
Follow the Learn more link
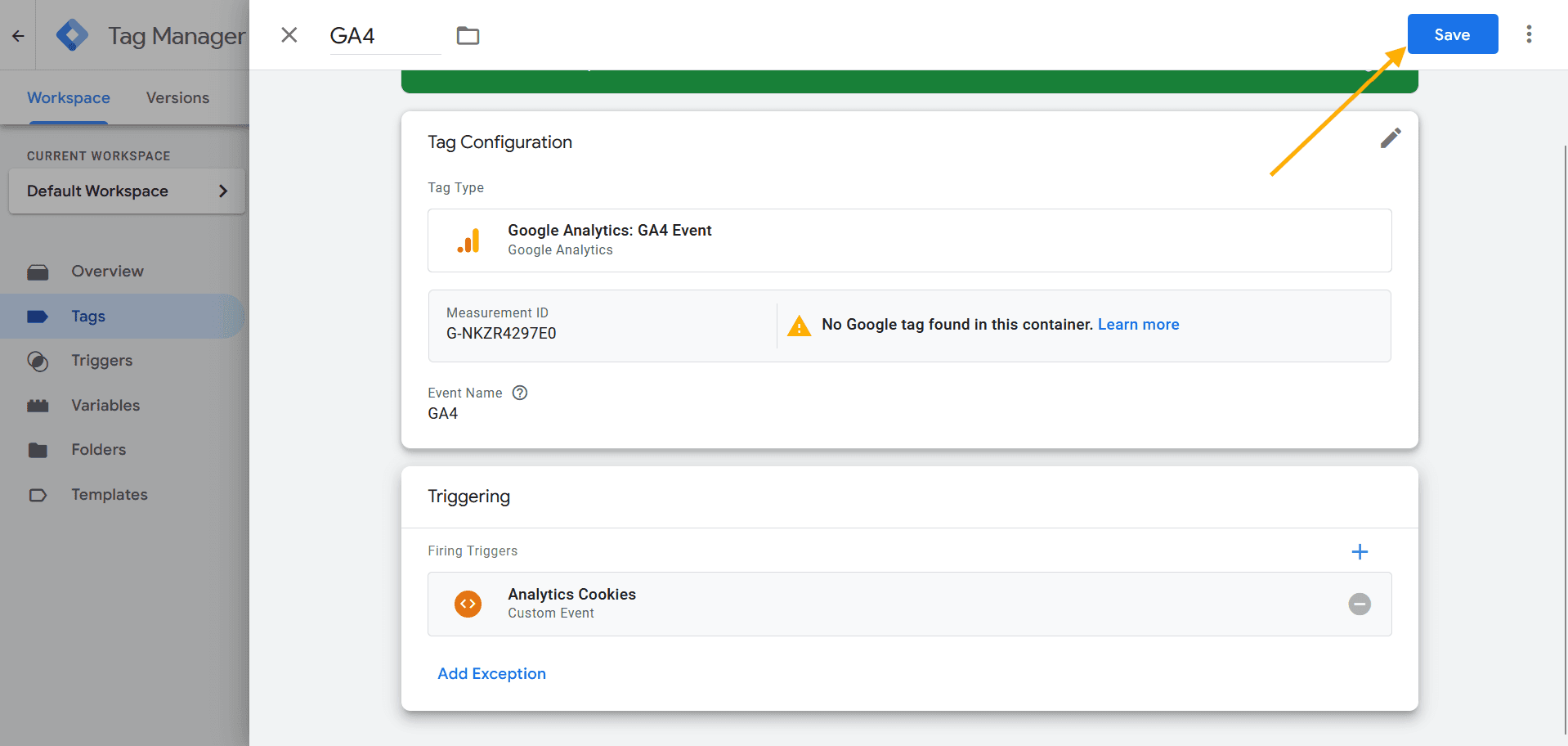[x=1138, y=325]
